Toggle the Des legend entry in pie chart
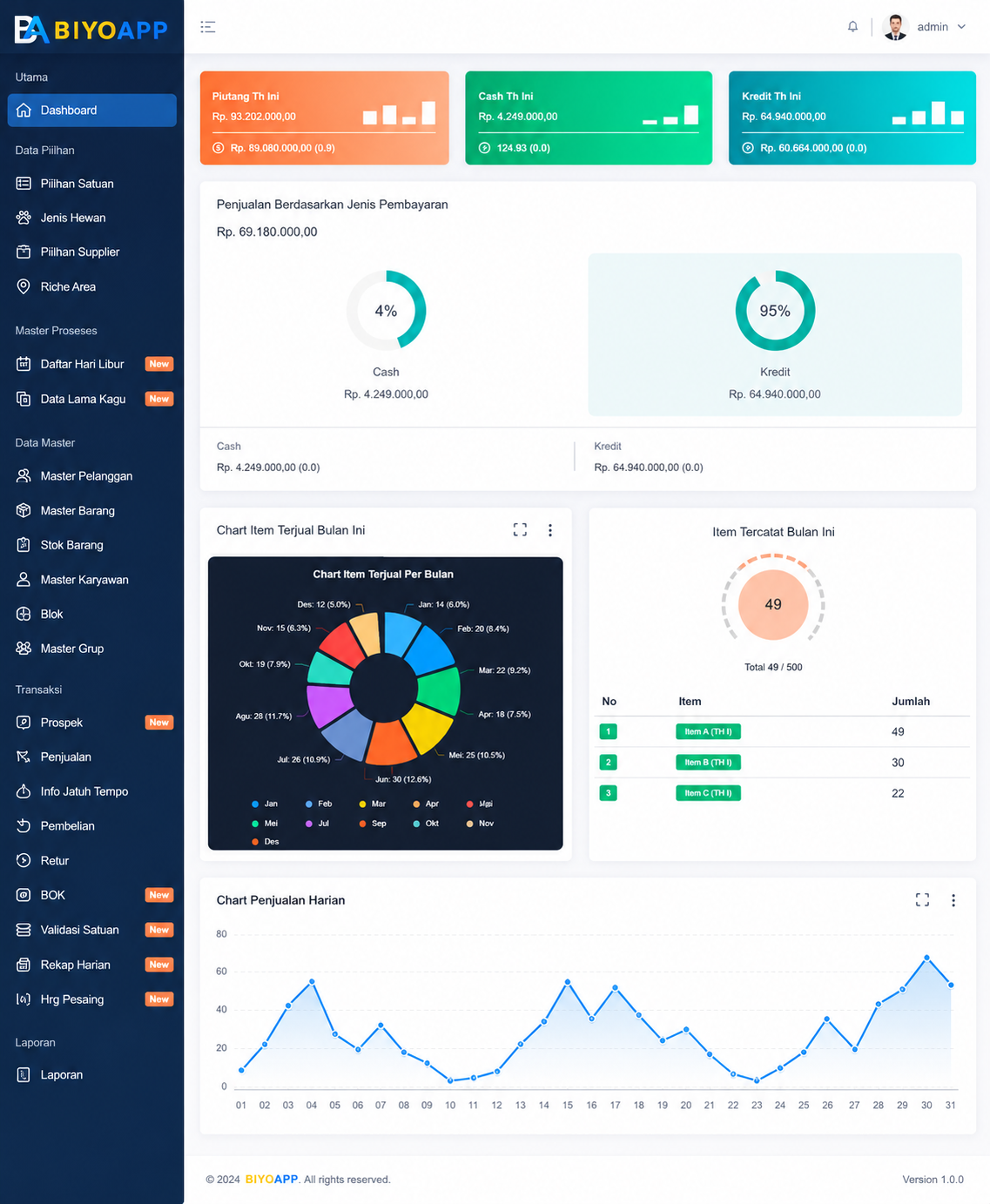This screenshot has width=990, height=1204. tap(266, 842)
